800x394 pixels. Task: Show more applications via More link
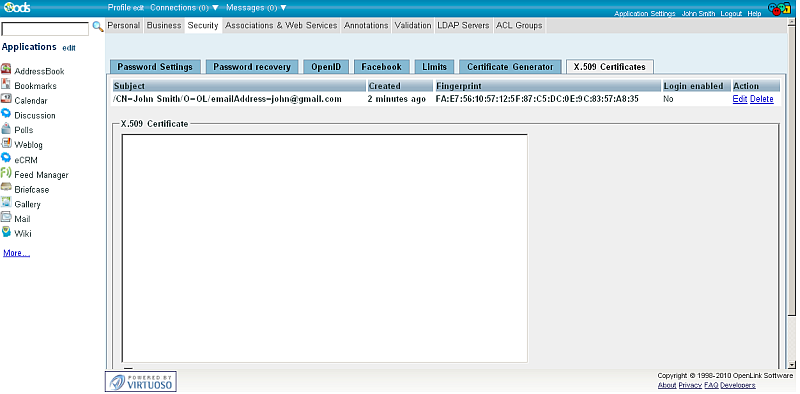coord(16,253)
